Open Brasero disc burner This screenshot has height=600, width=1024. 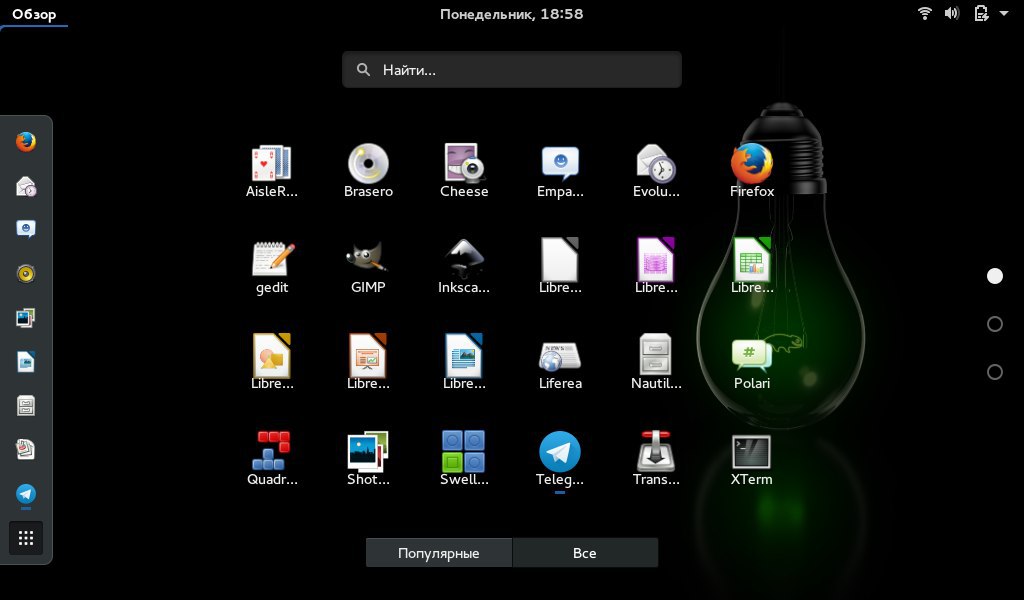tap(368, 171)
